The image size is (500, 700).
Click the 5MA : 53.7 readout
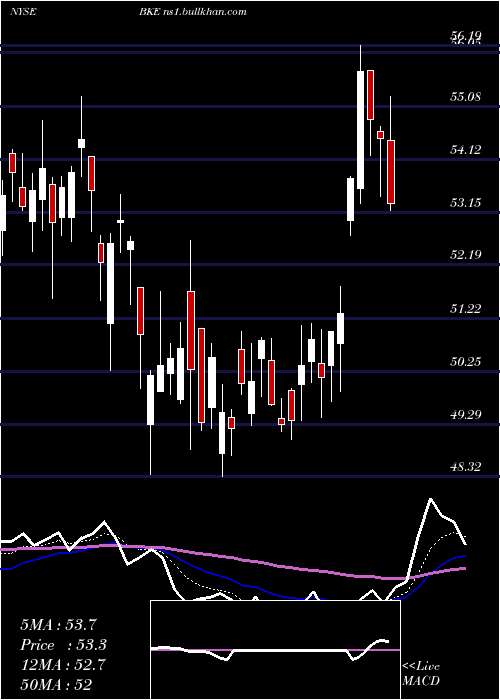58,625
